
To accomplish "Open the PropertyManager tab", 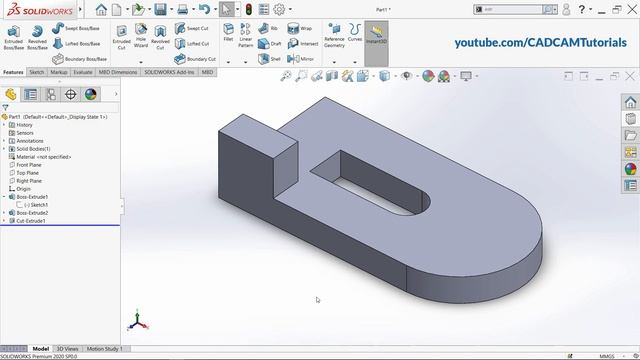I will coord(31,94).
